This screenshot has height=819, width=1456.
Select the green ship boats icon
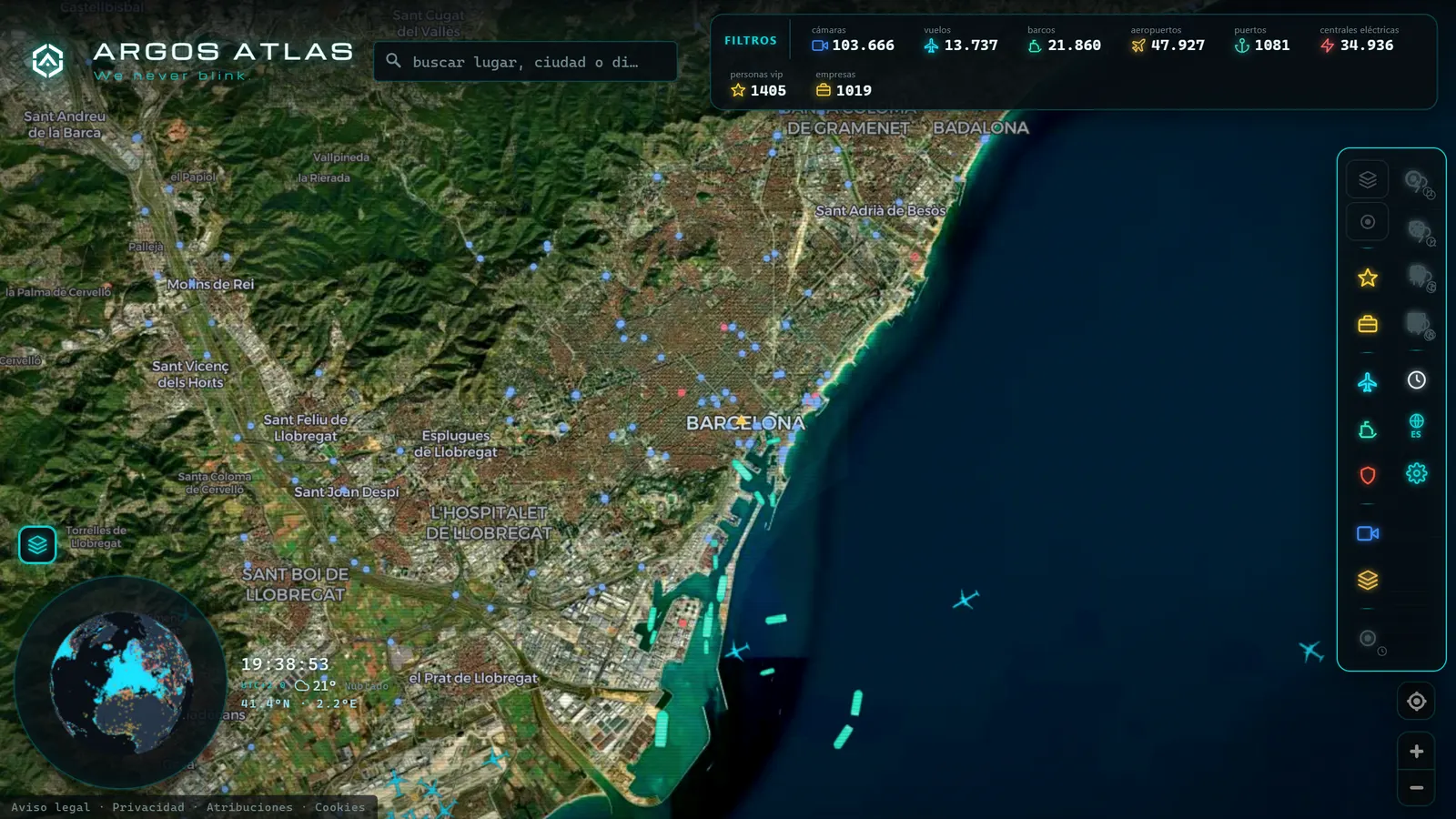(1367, 430)
